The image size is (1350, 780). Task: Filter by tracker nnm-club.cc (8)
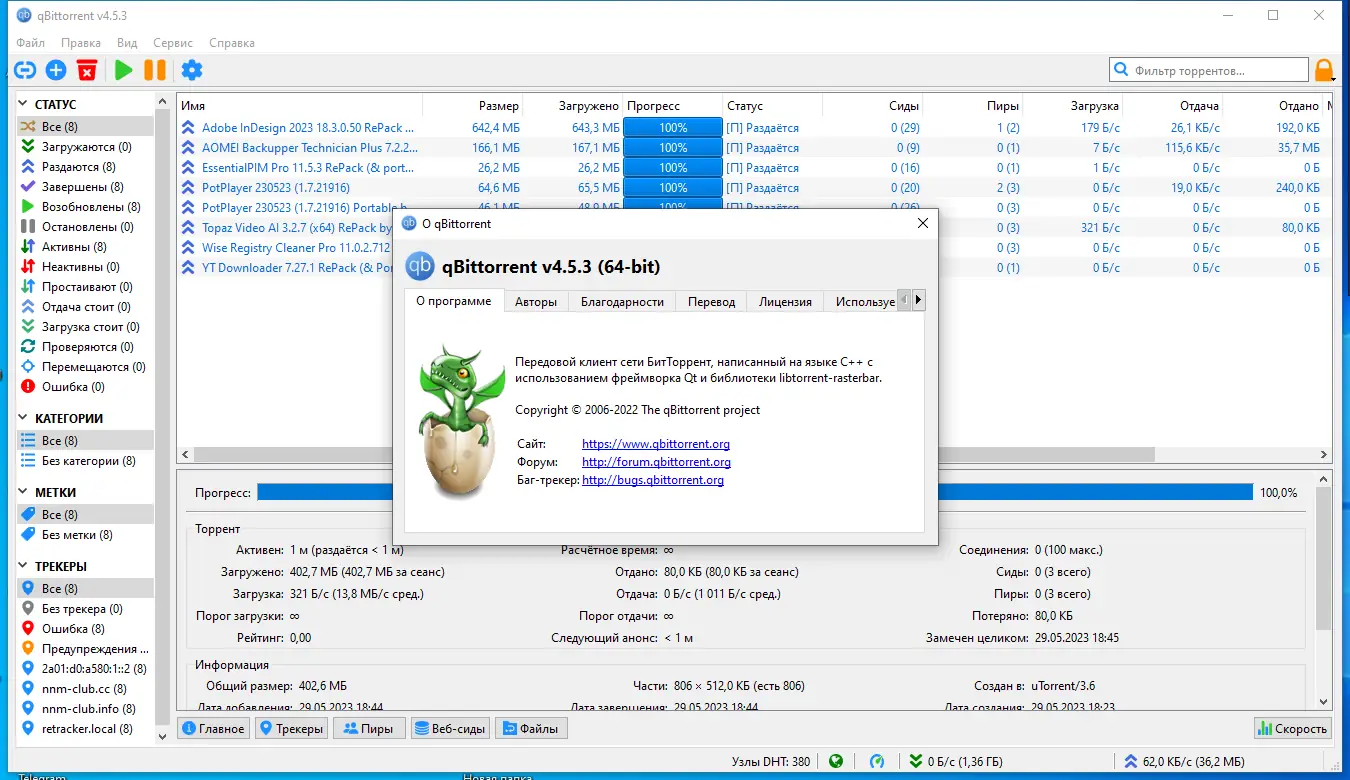[85, 689]
